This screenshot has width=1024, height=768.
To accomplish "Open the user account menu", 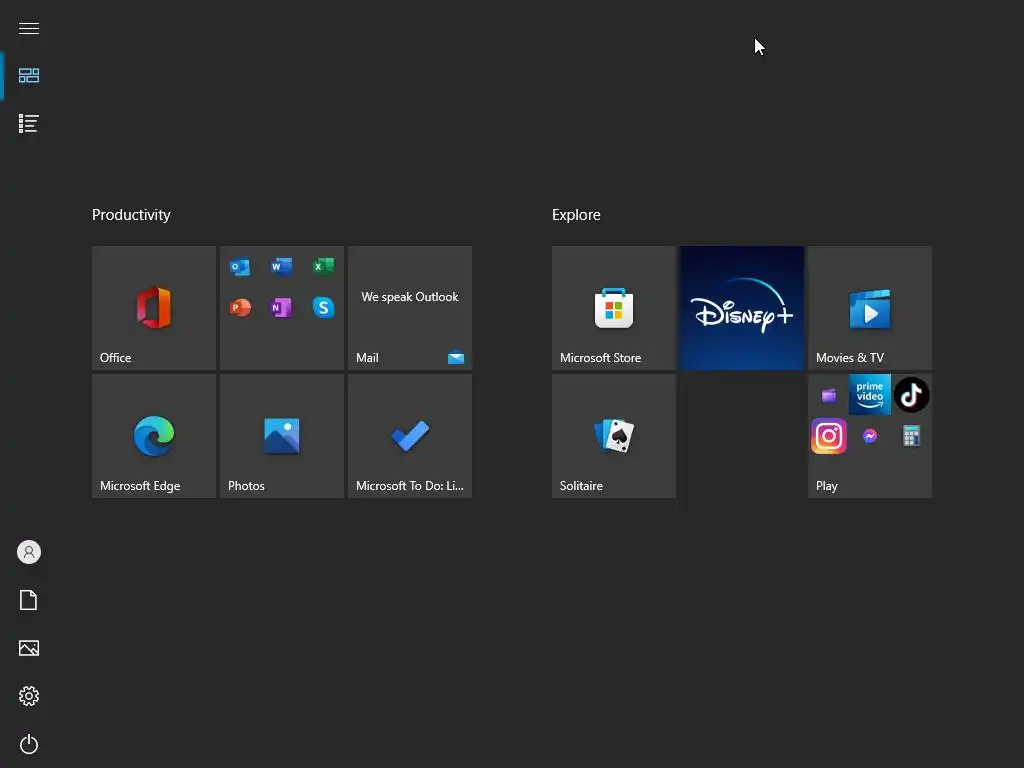I will pyautogui.click(x=29, y=552).
